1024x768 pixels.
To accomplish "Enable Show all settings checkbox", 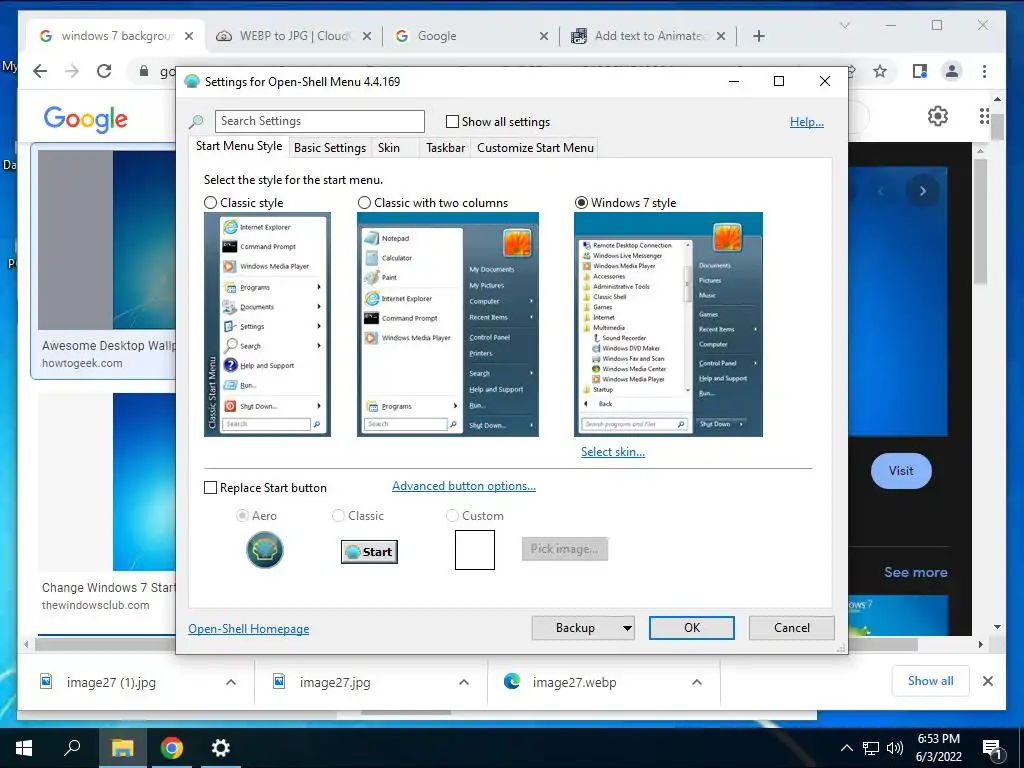I will point(452,121).
